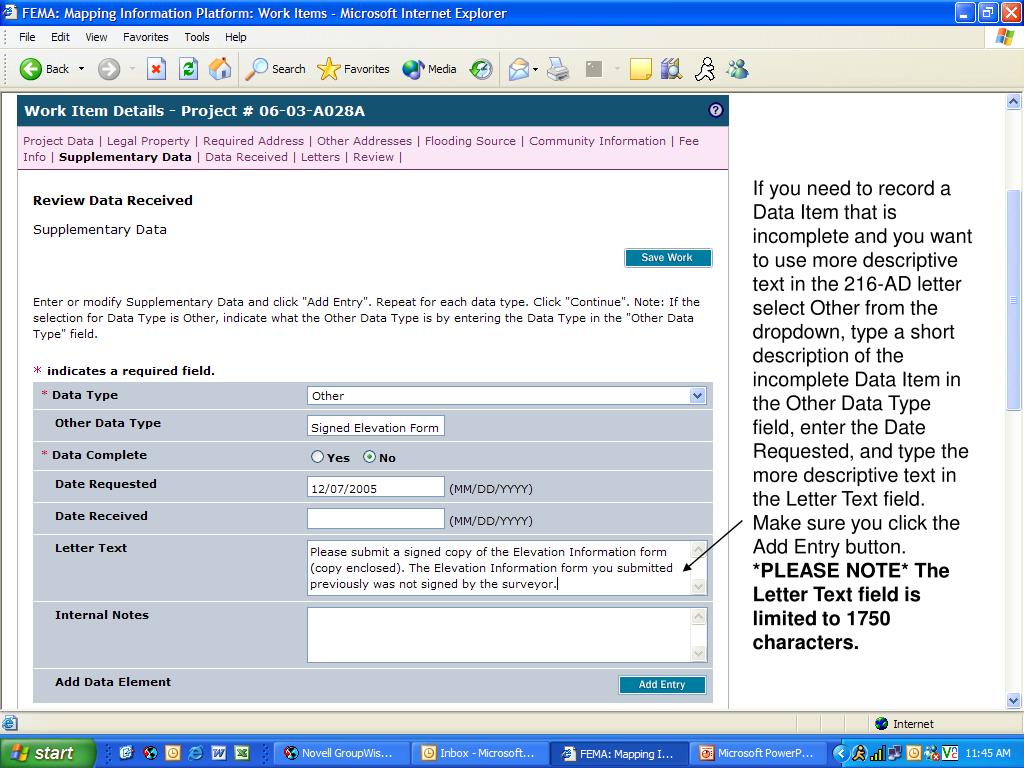Select No for Data Complete

[x=369, y=457]
